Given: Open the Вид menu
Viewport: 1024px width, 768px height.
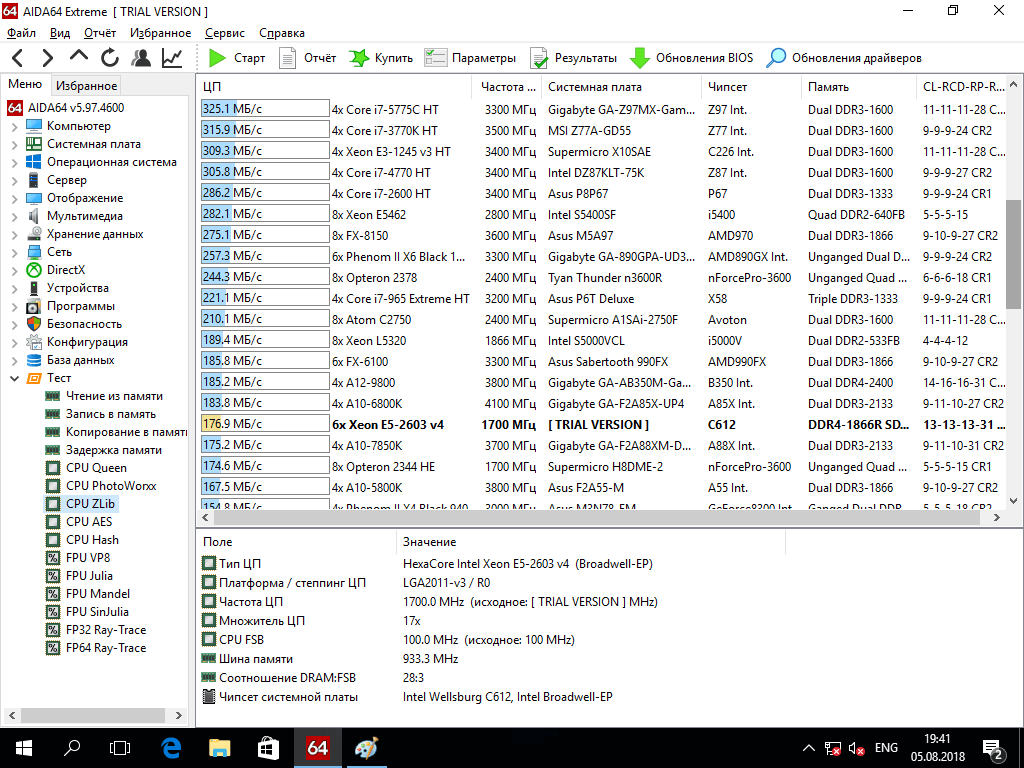Looking at the screenshot, I should point(59,33).
